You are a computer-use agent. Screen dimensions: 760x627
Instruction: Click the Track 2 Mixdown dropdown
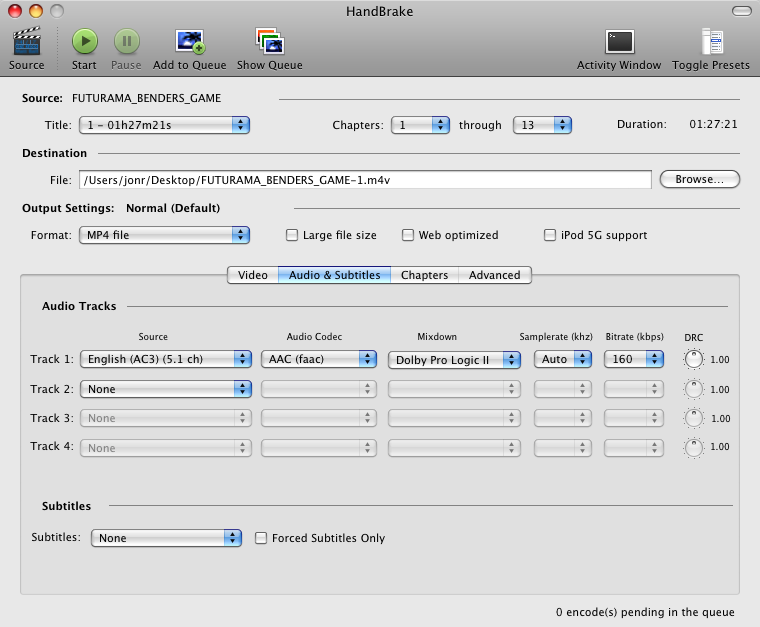click(x=454, y=389)
